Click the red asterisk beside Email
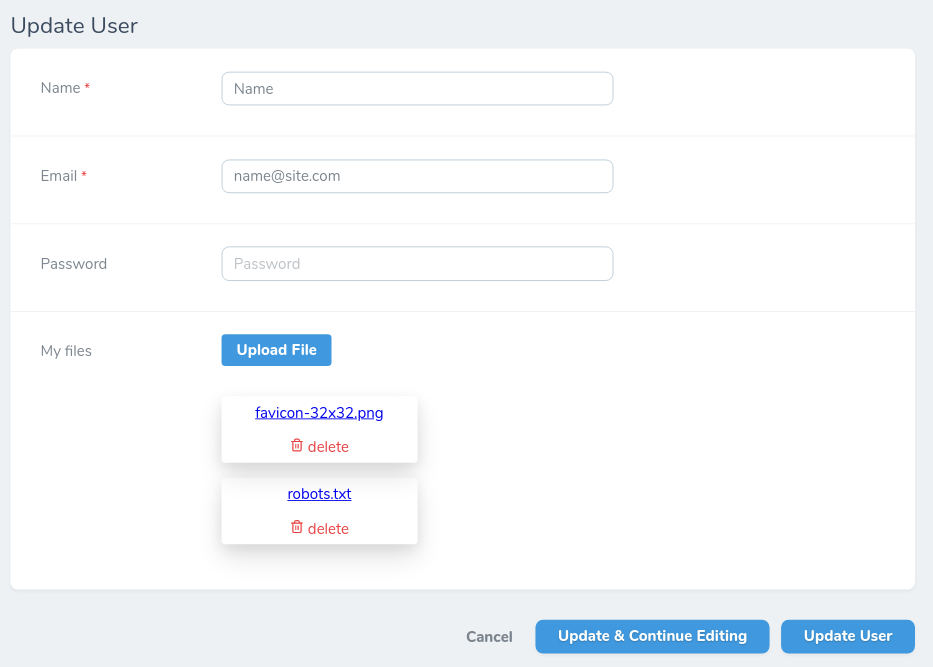 click(x=84, y=176)
